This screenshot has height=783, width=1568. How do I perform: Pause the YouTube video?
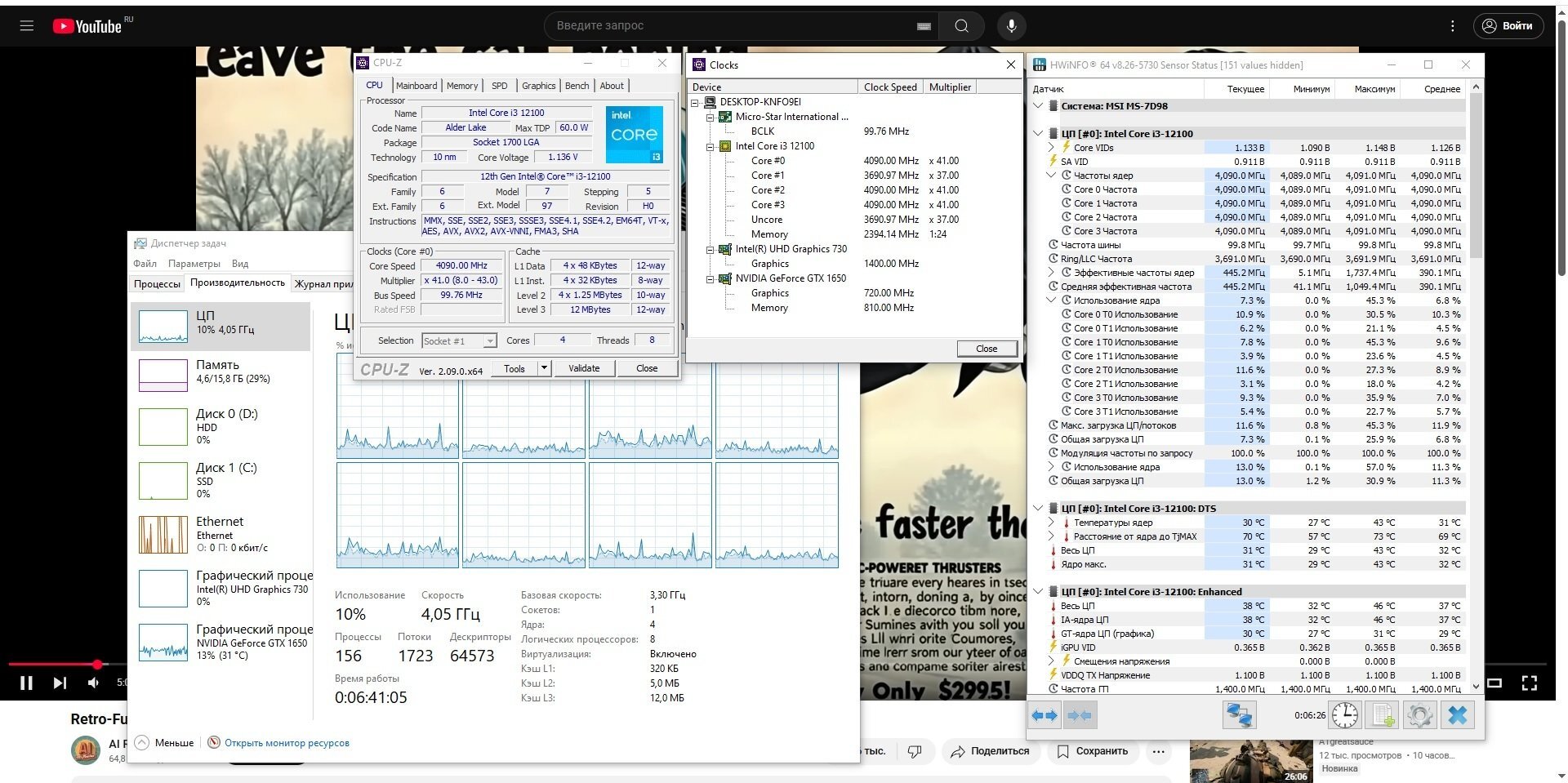point(26,683)
